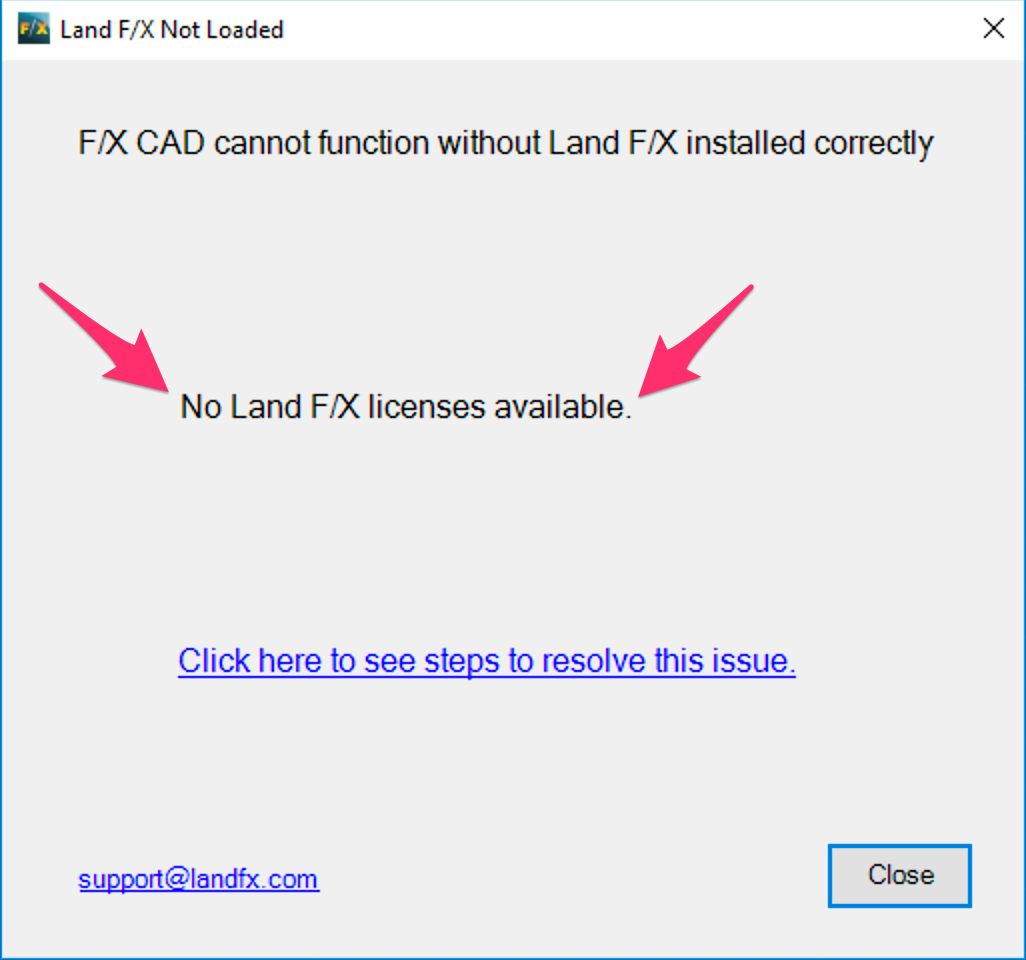This screenshot has width=1026, height=960.
Task: Click the F/X app icon in title bar
Action: [33, 29]
